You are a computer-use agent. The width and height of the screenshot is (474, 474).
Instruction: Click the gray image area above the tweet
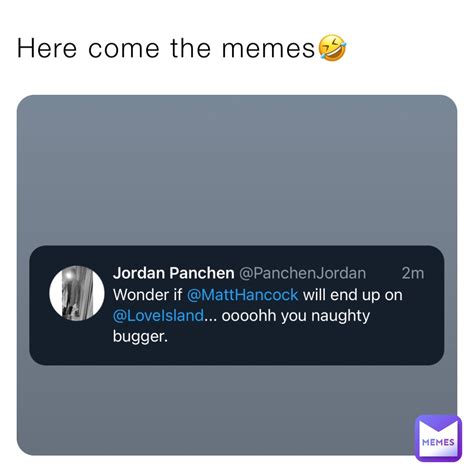point(237,170)
